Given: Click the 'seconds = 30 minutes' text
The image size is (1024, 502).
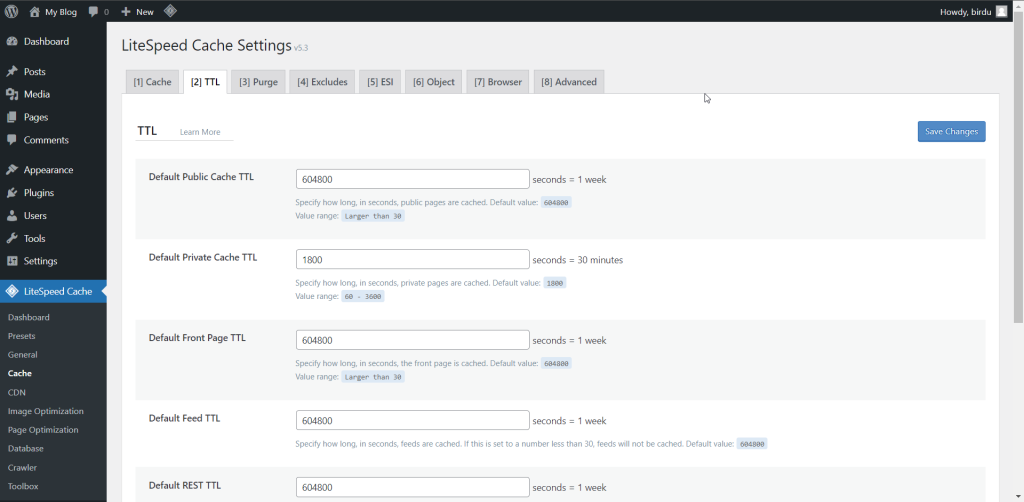Looking at the screenshot, I should [x=578, y=260].
